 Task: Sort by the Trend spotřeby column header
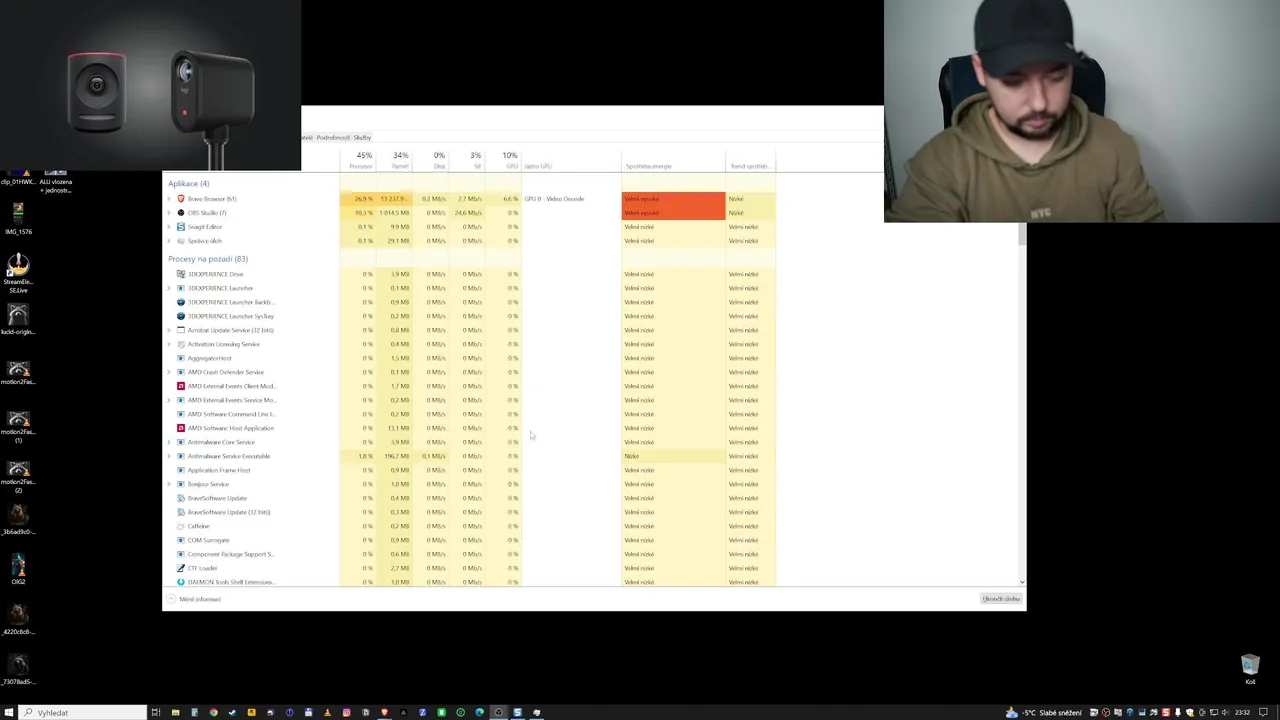750,160
